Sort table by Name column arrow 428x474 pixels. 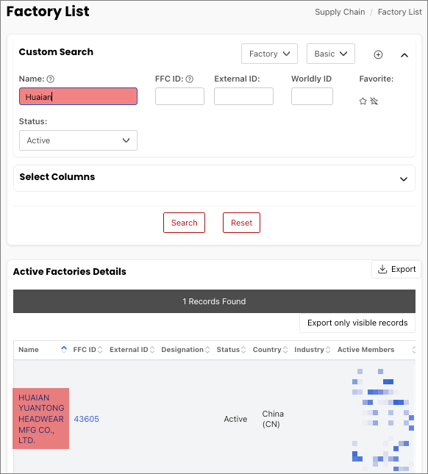pyautogui.click(x=64, y=349)
